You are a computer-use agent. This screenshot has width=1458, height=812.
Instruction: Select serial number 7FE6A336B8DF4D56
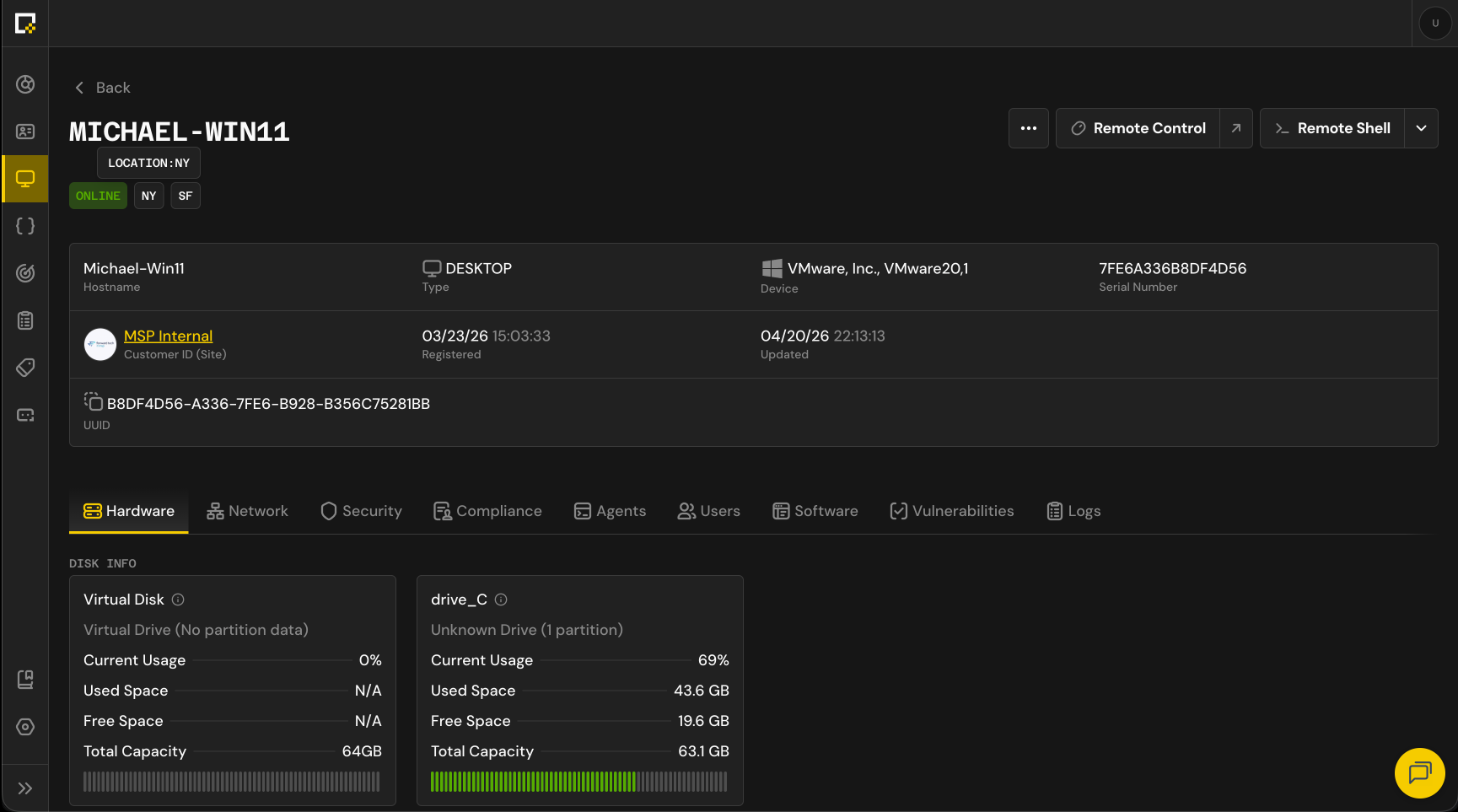[x=1172, y=268]
